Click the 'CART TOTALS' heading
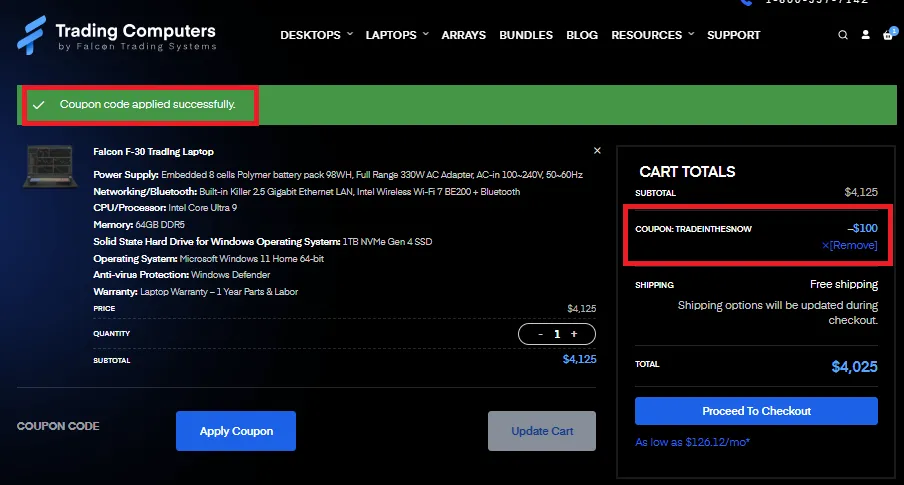 (x=687, y=172)
